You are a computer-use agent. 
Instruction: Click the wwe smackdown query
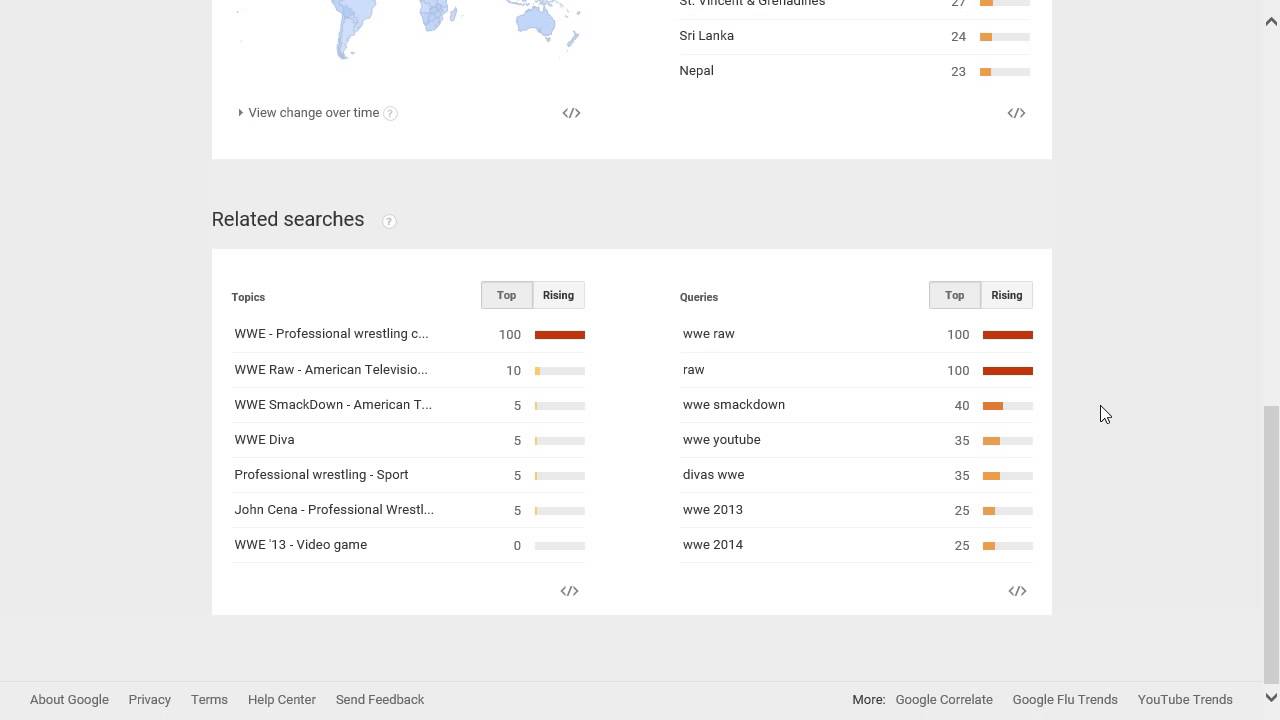[x=733, y=405]
